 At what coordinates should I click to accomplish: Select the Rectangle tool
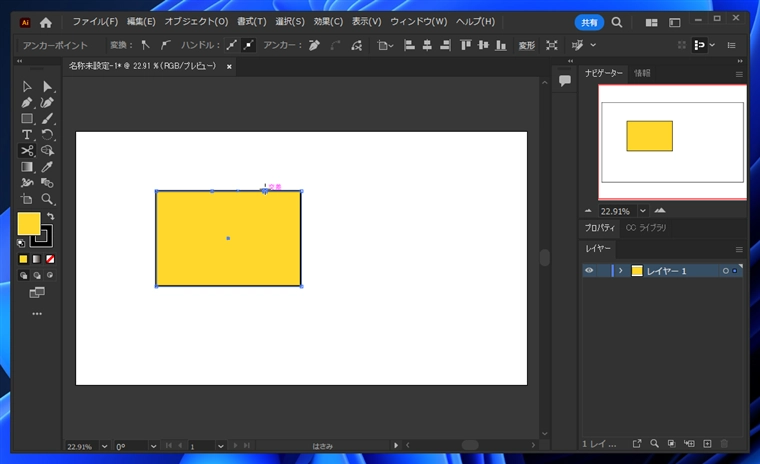pos(27,119)
